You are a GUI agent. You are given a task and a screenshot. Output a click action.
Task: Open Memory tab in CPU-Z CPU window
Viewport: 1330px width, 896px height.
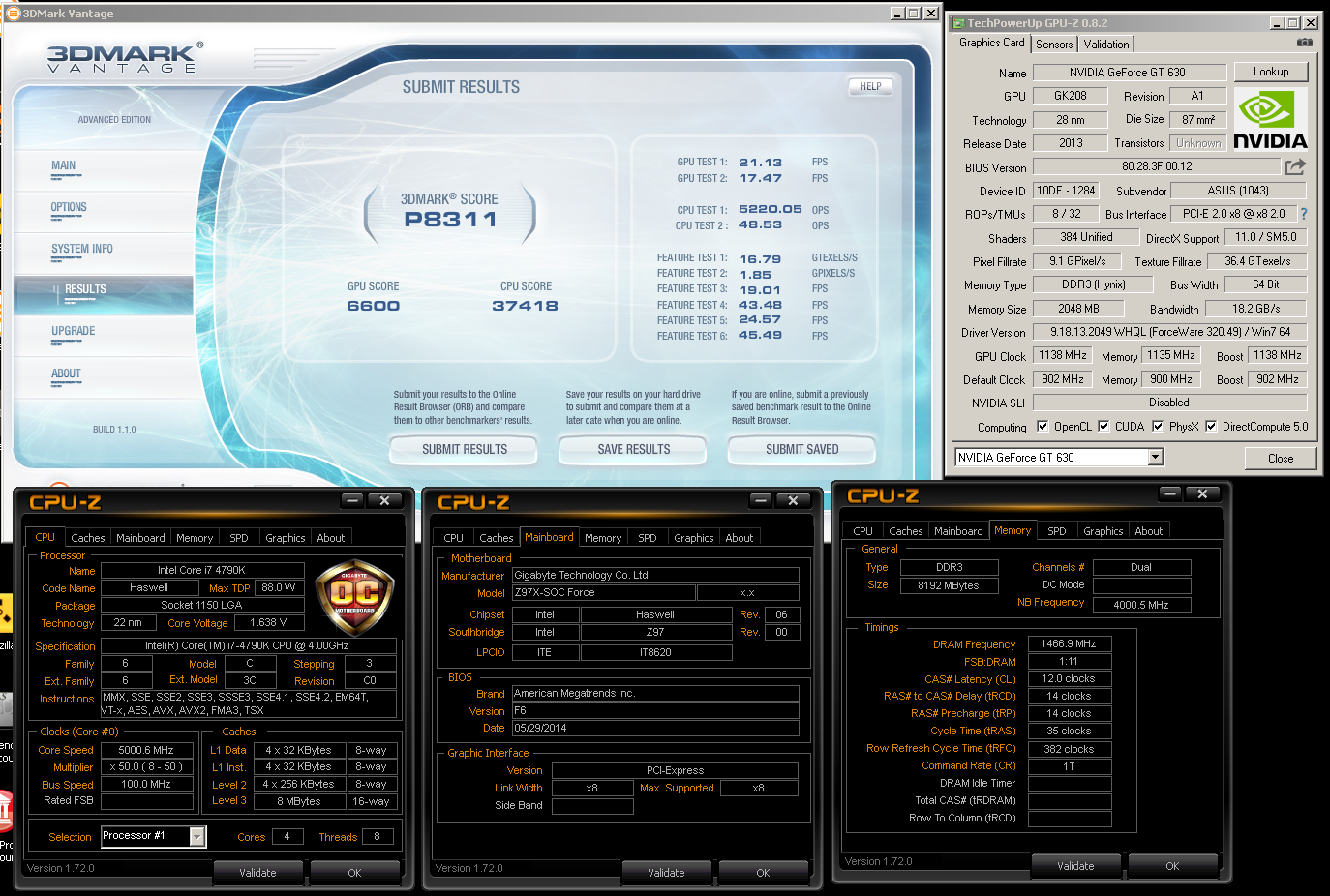[195, 538]
